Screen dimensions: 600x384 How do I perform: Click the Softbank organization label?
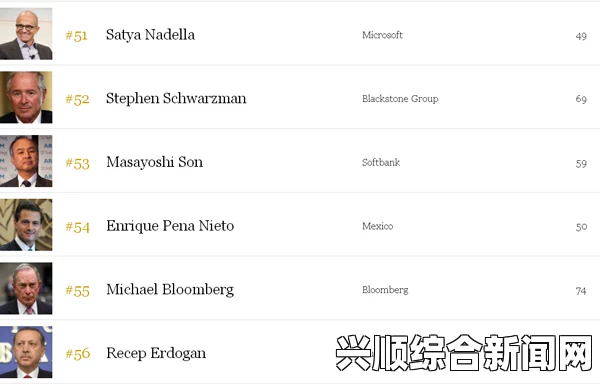(381, 163)
